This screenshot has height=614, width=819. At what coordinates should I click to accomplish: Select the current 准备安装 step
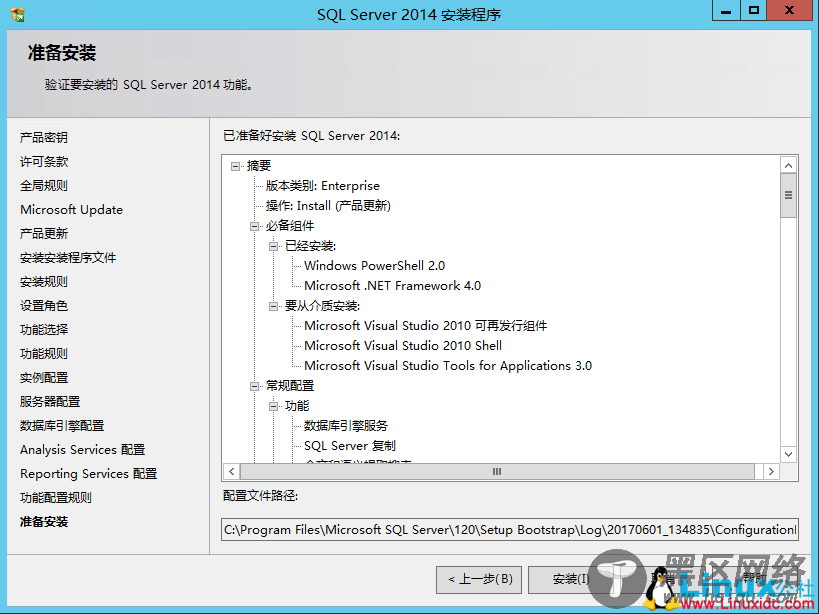(x=44, y=522)
